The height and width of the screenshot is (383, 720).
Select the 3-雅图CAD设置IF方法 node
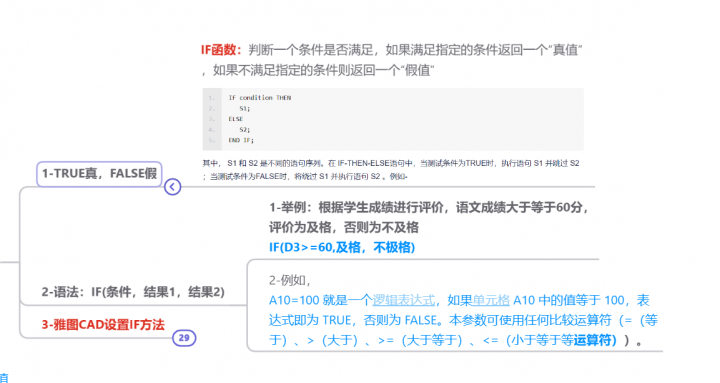(103, 325)
